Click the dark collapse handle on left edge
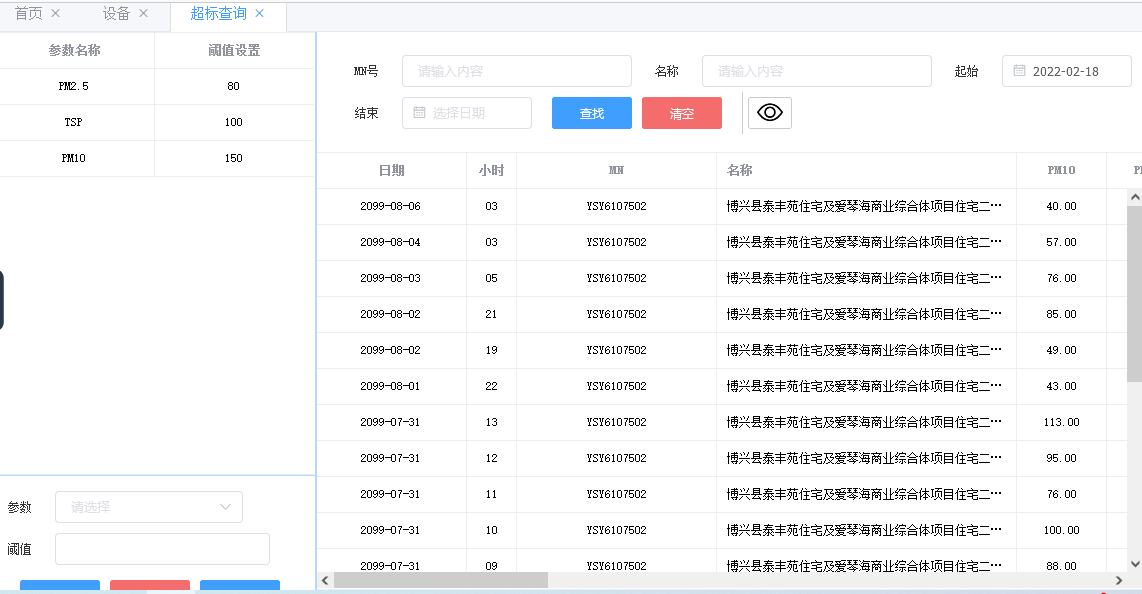The width and height of the screenshot is (1142, 594). point(2,299)
